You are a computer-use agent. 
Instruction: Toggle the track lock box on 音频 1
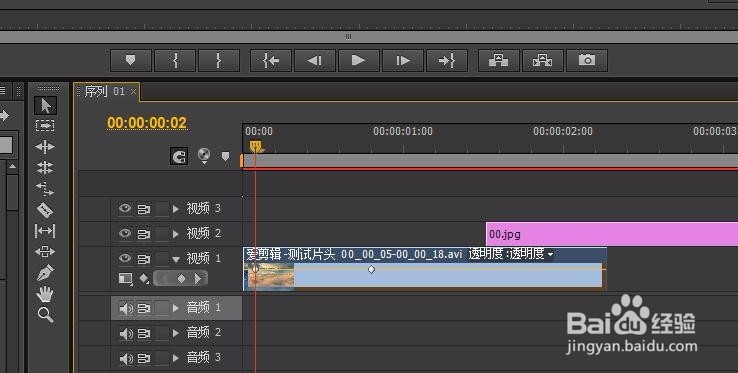coord(162,308)
